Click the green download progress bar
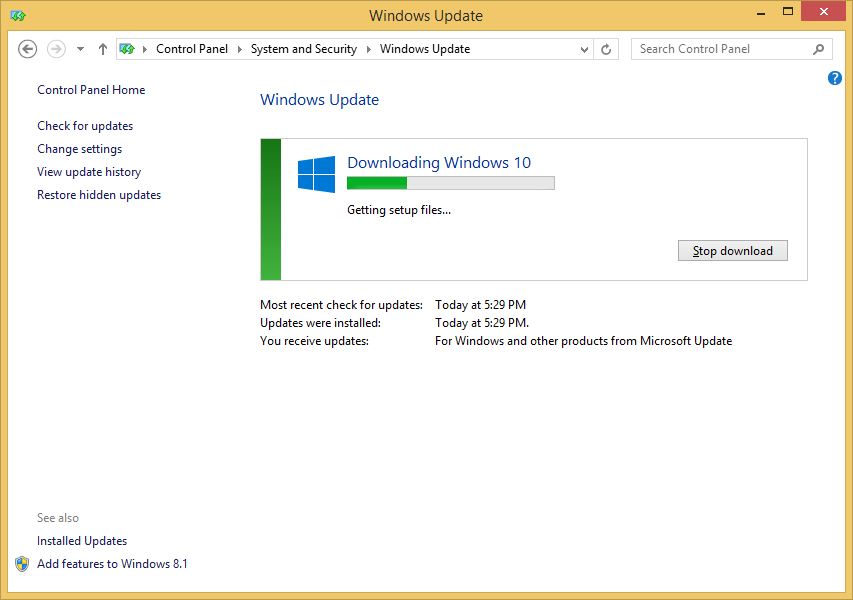853x600 pixels. (450, 183)
